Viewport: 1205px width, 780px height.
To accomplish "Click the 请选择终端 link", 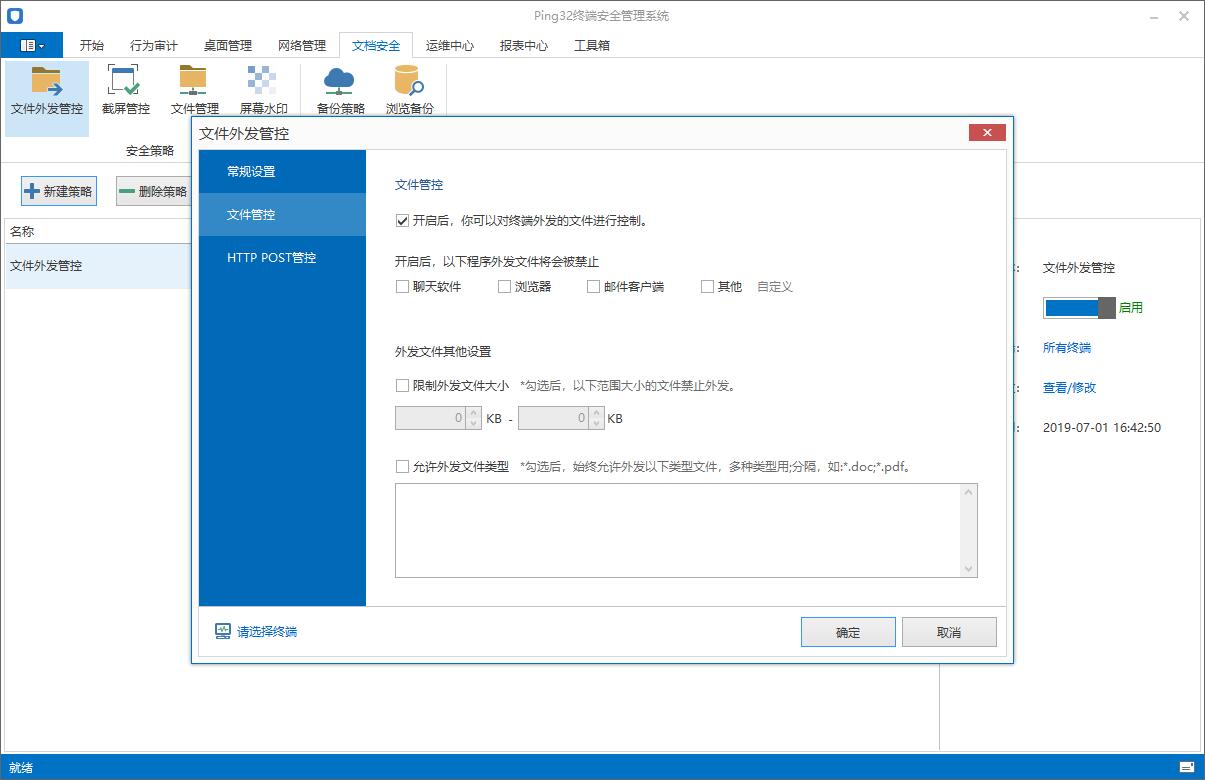I will coord(267,632).
